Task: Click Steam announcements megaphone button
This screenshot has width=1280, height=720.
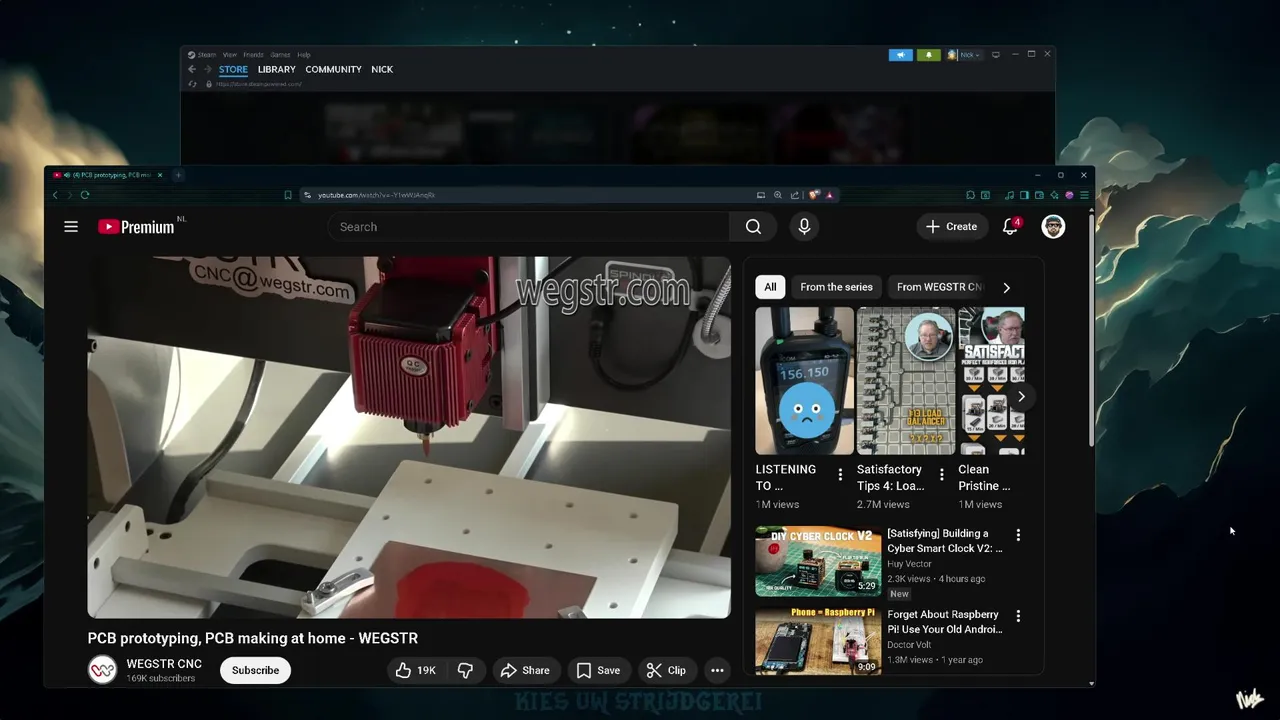Action: [x=901, y=55]
